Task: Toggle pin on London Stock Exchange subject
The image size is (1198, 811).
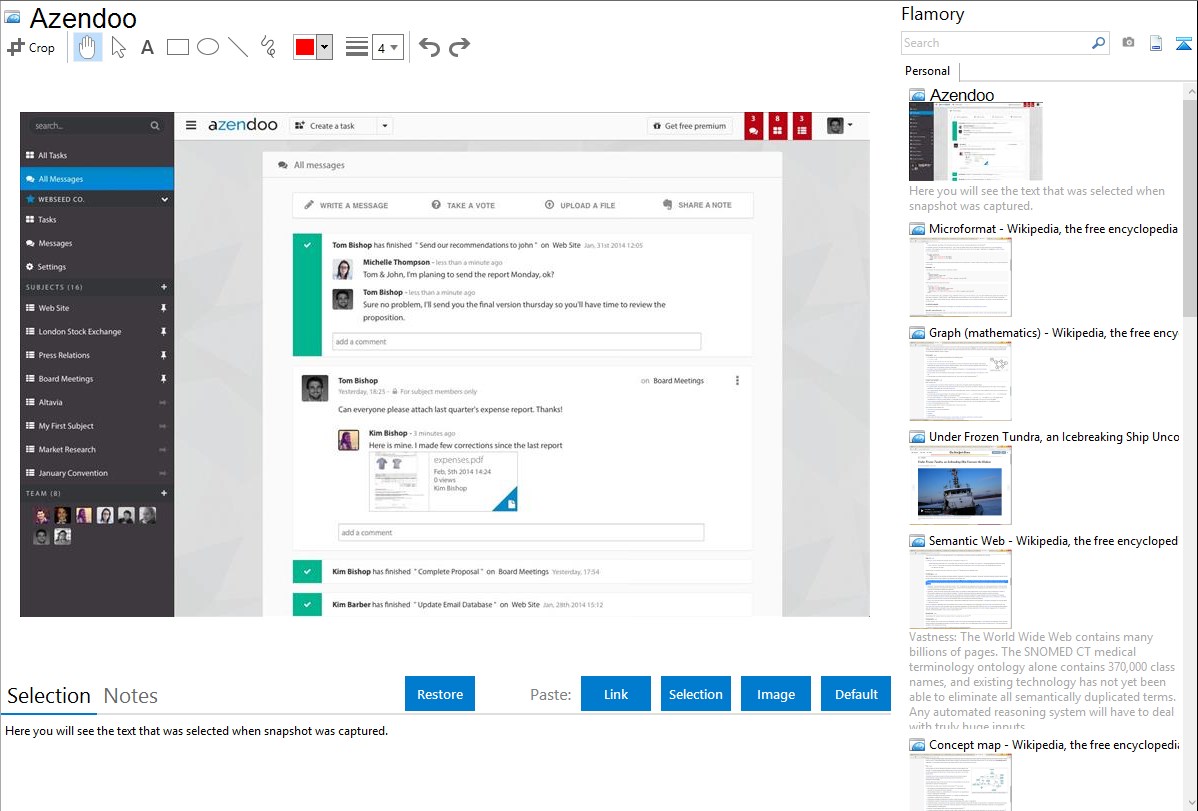Action: click(x=163, y=332)
